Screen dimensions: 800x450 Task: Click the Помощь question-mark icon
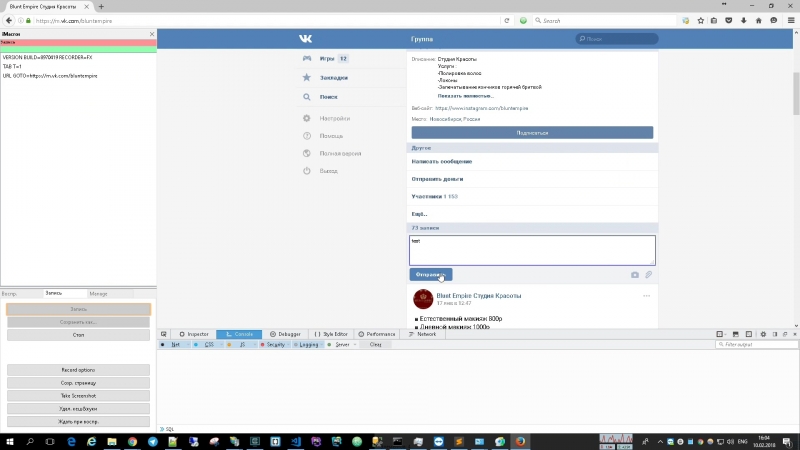(x=307, y=136)
